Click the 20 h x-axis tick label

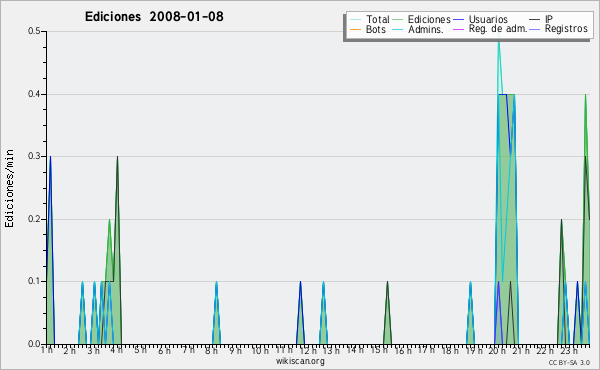[x=497, y=351]
